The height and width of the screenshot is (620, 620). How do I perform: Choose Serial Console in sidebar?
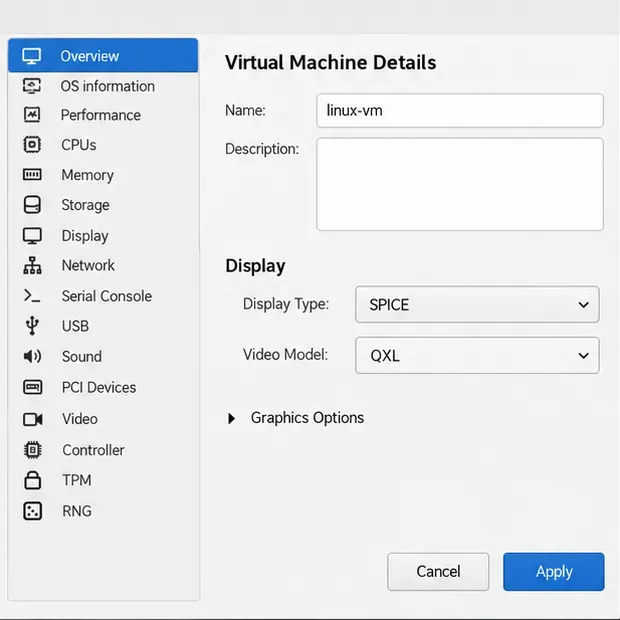tap(107, 296)
